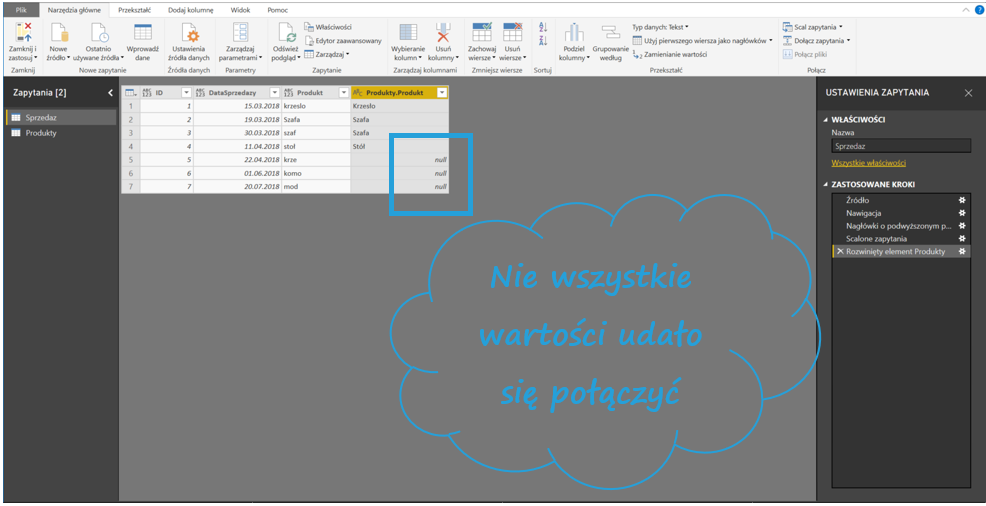Switch to the Przekształć ribbon tab
Image resolution: width=986 pixels, height=506 pixels.
(x=134, y=9)
